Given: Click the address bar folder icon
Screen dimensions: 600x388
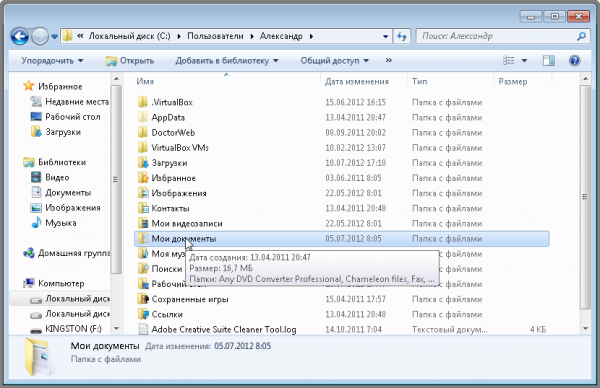Looking at the screenshot, I should 67,36.
